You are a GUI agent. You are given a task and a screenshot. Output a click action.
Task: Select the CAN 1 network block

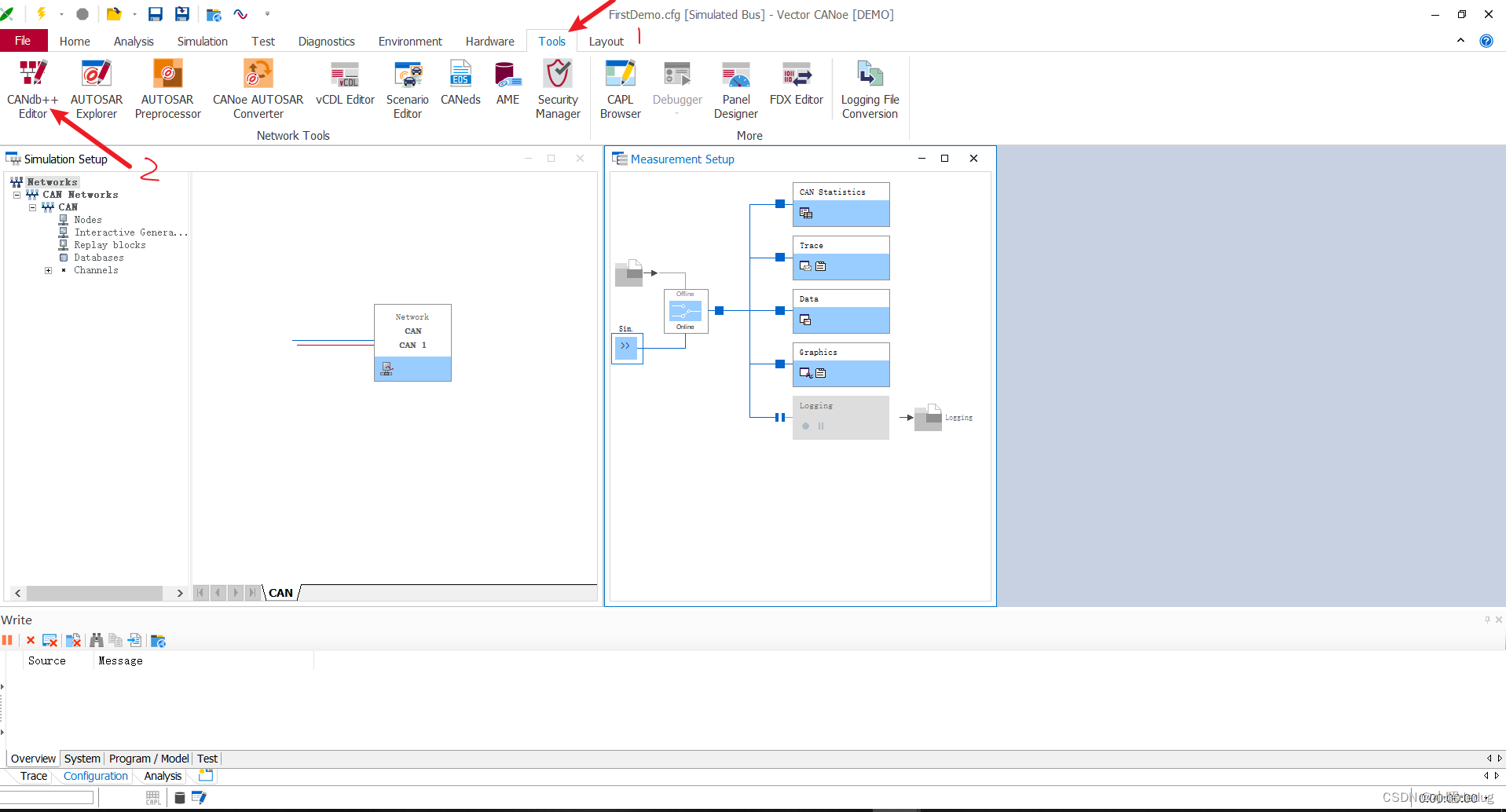[412, 342]
